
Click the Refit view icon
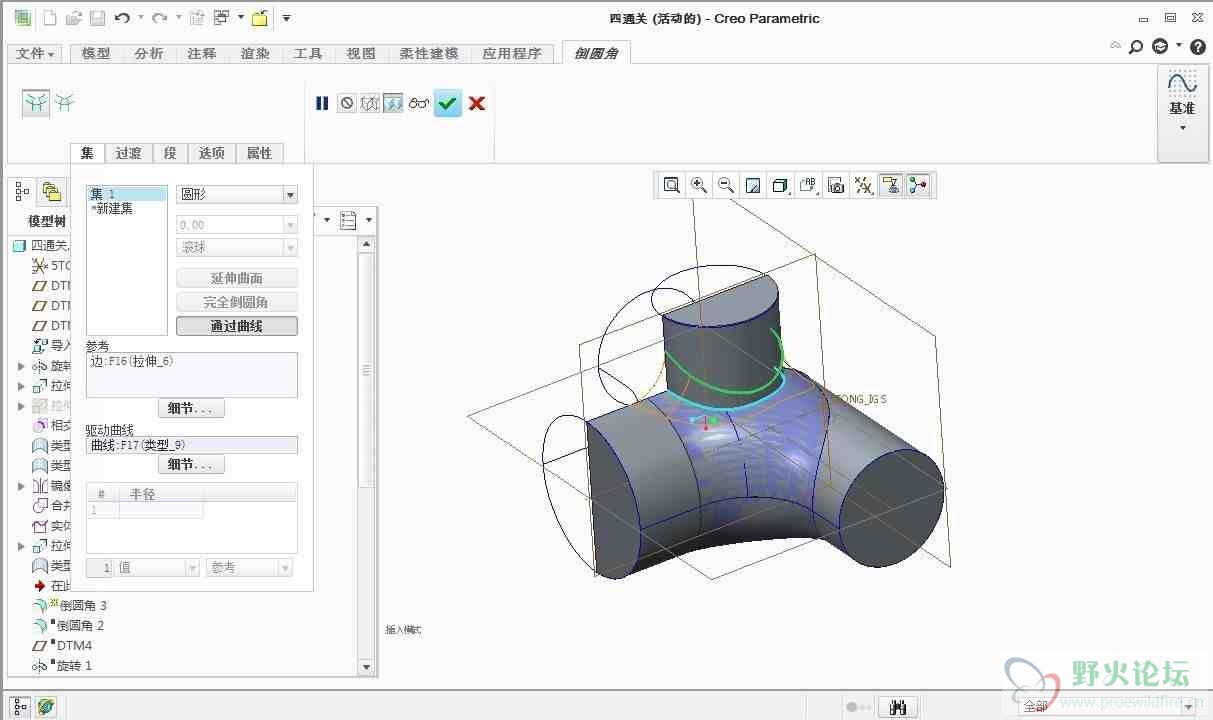coord(672,185)
